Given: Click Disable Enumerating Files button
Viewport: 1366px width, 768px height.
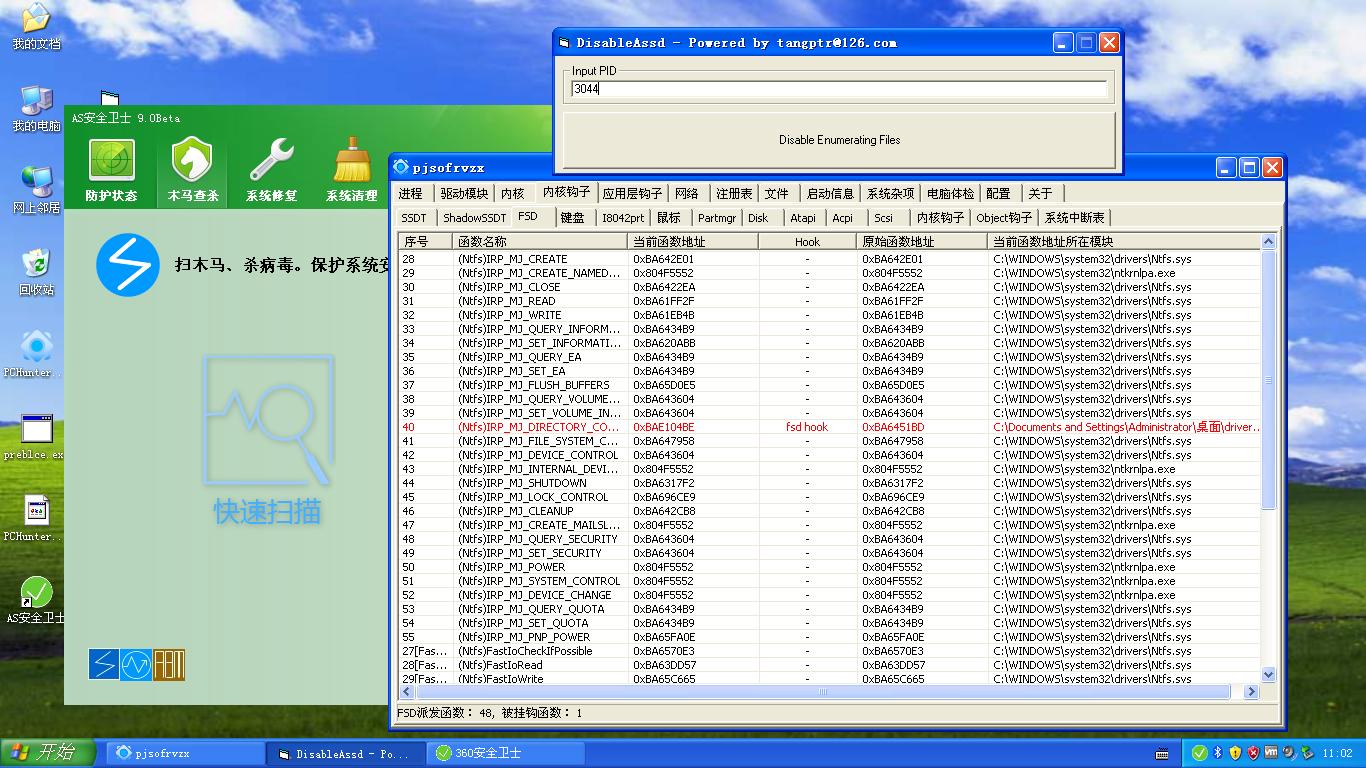Looking at the screenshot, I should tap(840, 140).
